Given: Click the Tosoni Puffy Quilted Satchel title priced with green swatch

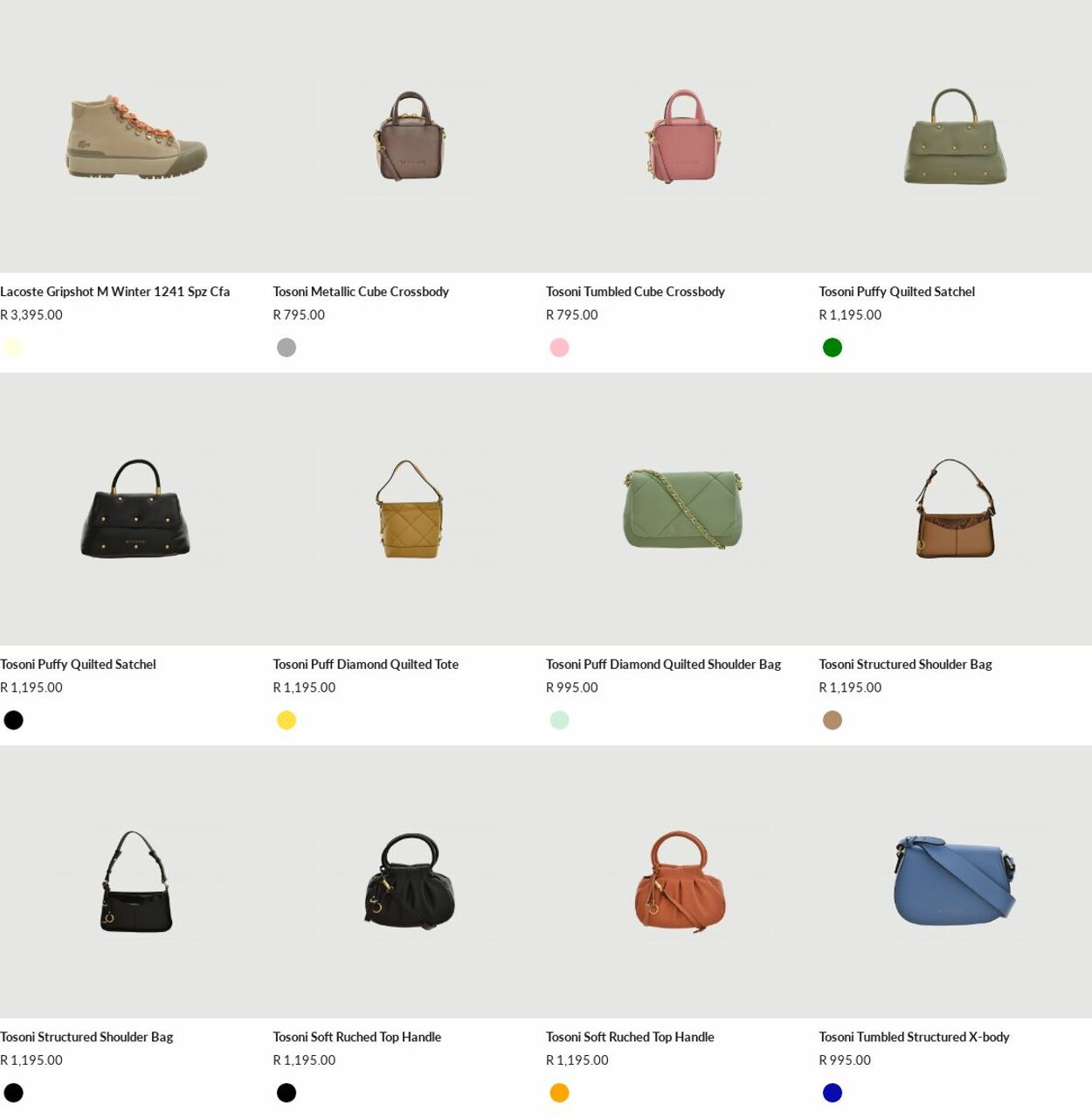Looking at the screenshot, I should (896, 292).
